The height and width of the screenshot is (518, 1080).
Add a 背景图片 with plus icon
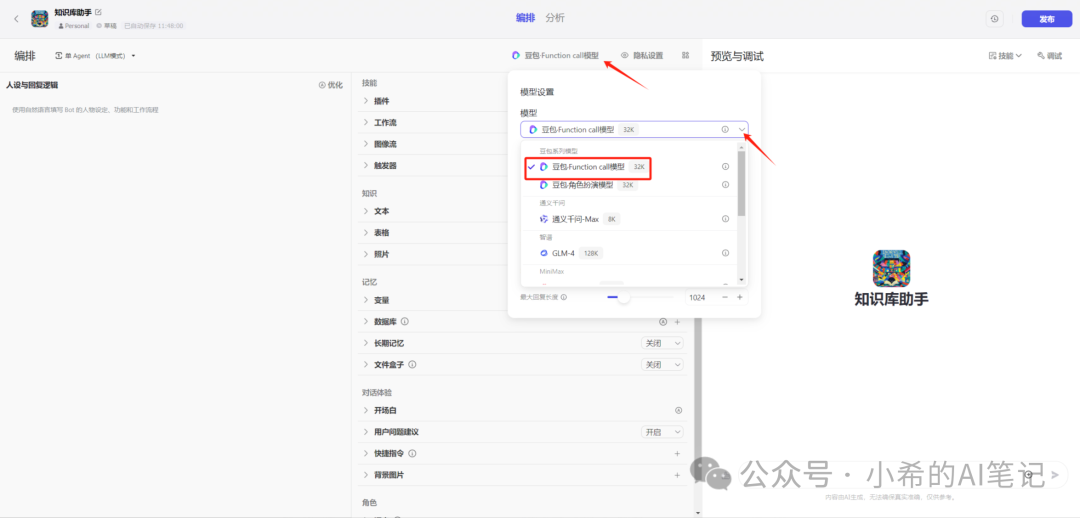tap(677, 475)
